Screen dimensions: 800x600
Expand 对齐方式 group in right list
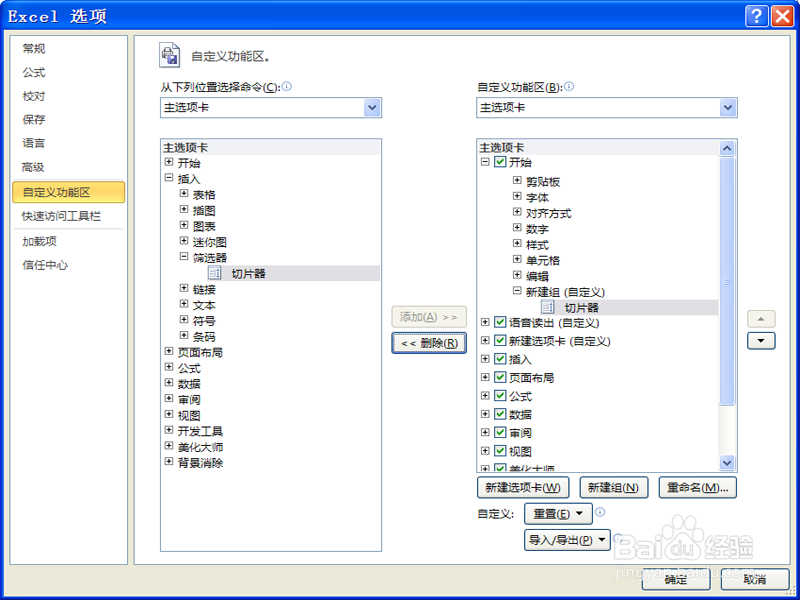pyautogui.click(x=517, y=212)
